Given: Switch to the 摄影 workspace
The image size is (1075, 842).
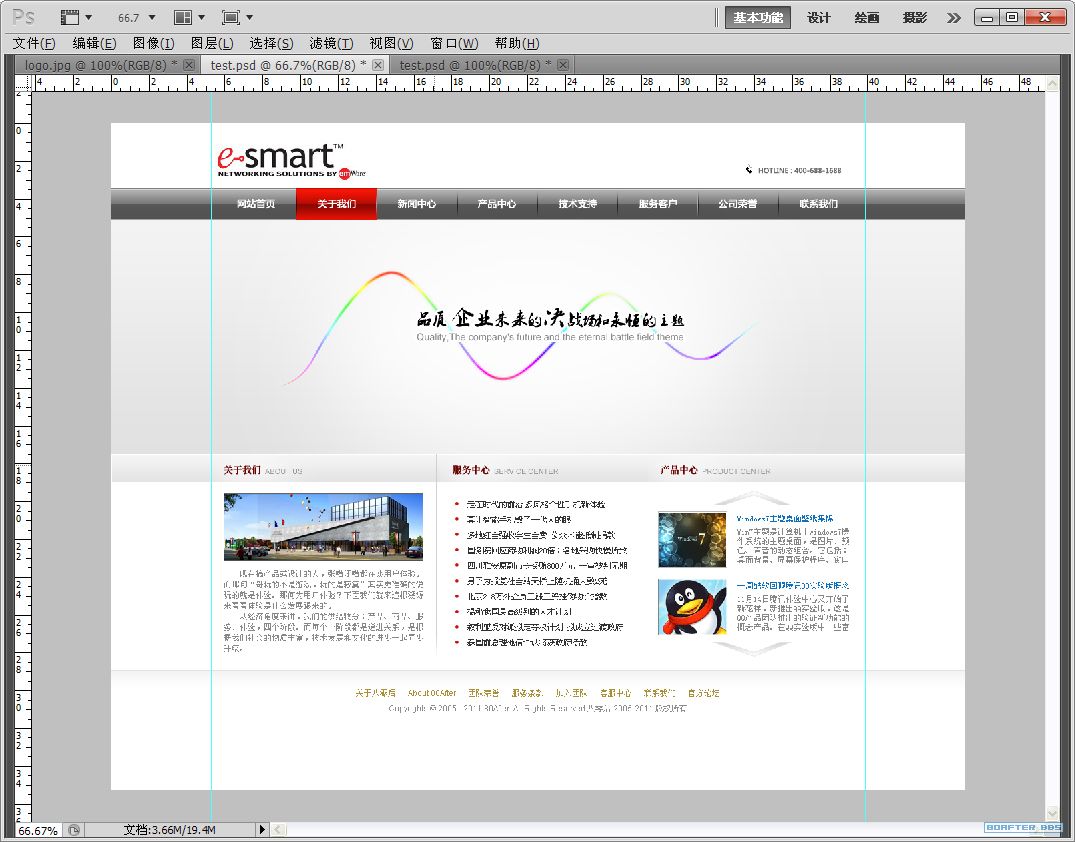Looking at the screenshot, I should [915, 18].
